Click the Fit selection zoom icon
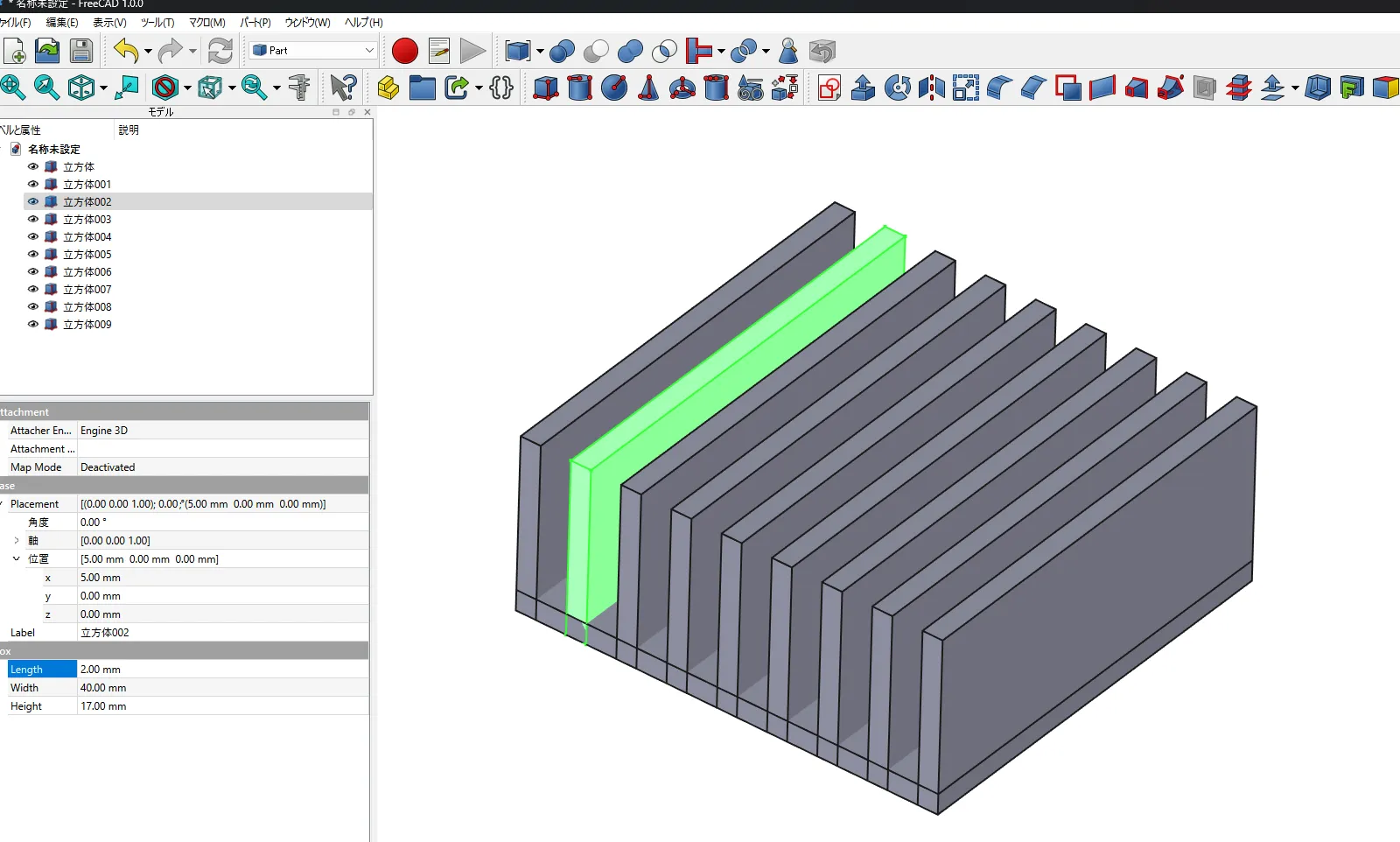The image size is (1400, 842). 46,87
